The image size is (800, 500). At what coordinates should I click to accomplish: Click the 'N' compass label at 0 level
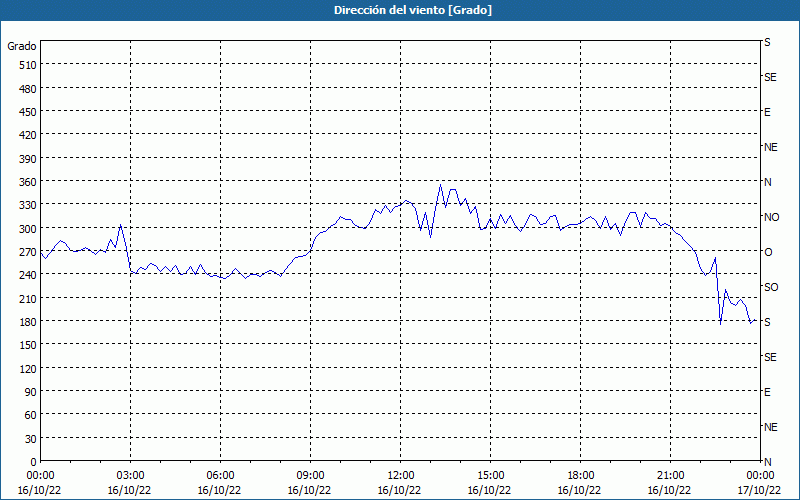(x=768, y=462)
